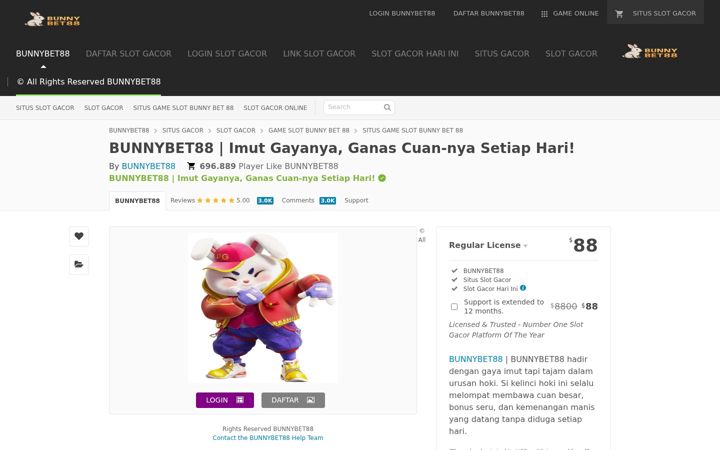Click the Bunny Bet88 logo in header corner
Image resolution: width=720 pixels, height=450 pixels.
click(x=52, y=19)
